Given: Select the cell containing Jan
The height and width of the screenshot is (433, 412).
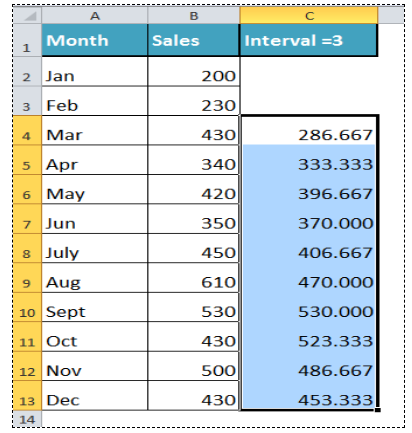Looking at the screenshot, I should click(x=95, y=71).
